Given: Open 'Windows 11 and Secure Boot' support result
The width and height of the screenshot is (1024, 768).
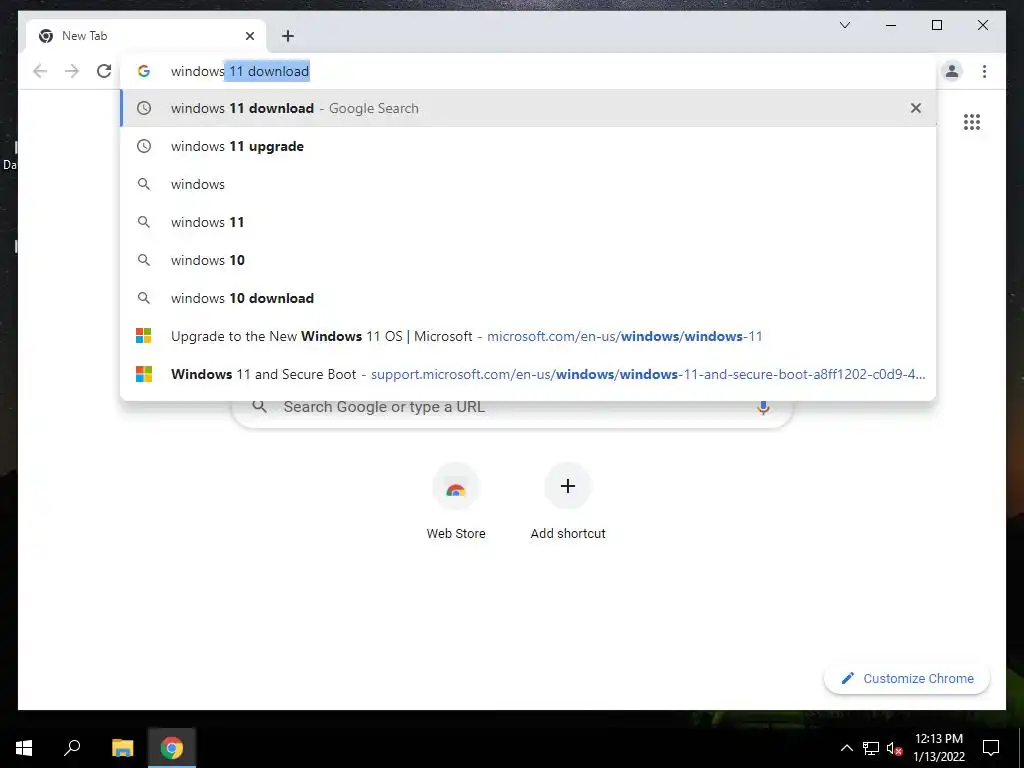Looking at the screenshot, I should pyautogui.click(x=528, y=374).
